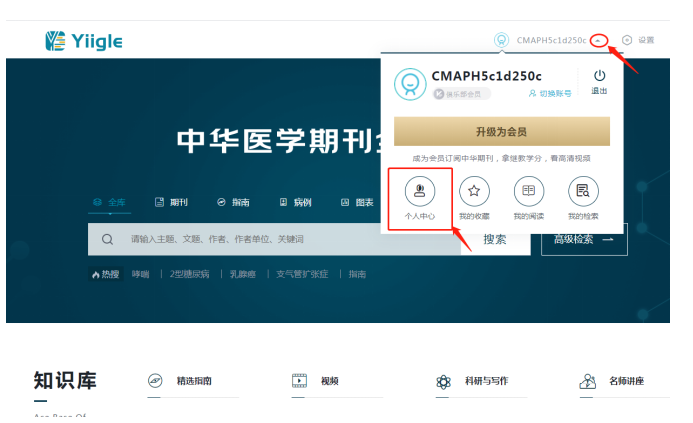Click 切换账号 to switch account

[550, 93]
